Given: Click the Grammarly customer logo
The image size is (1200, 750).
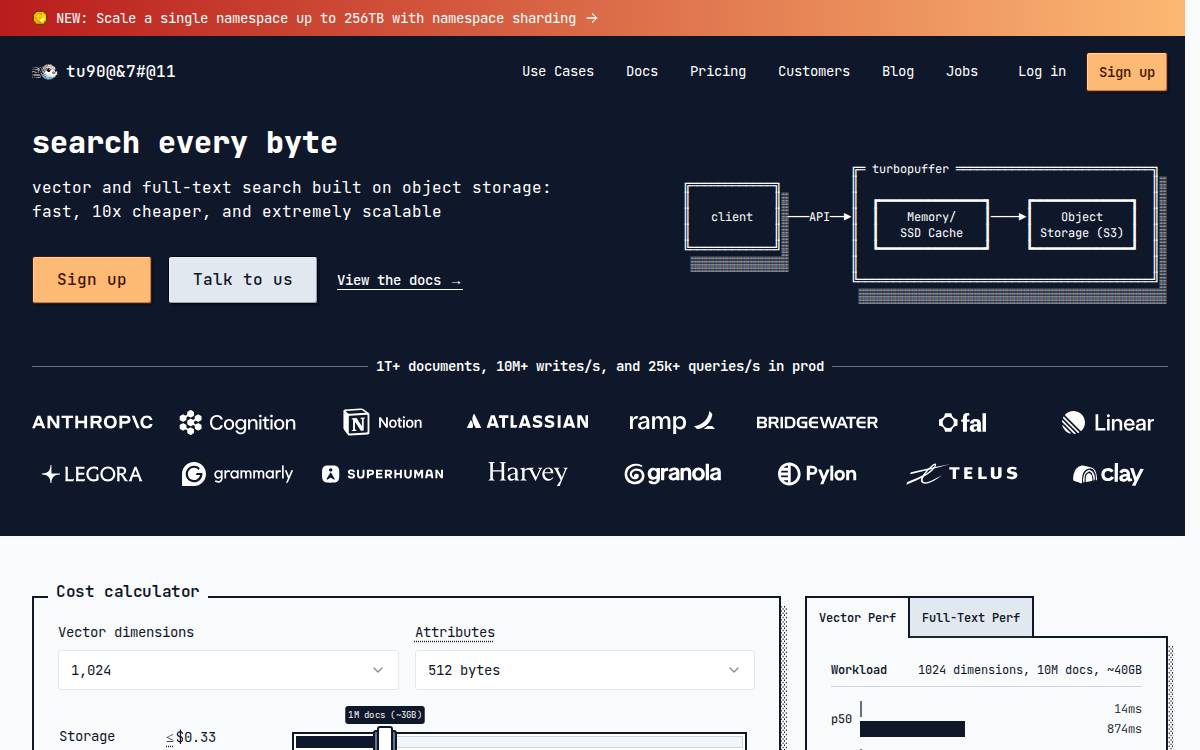Looking at the screenshot, I should pos(237,474).
